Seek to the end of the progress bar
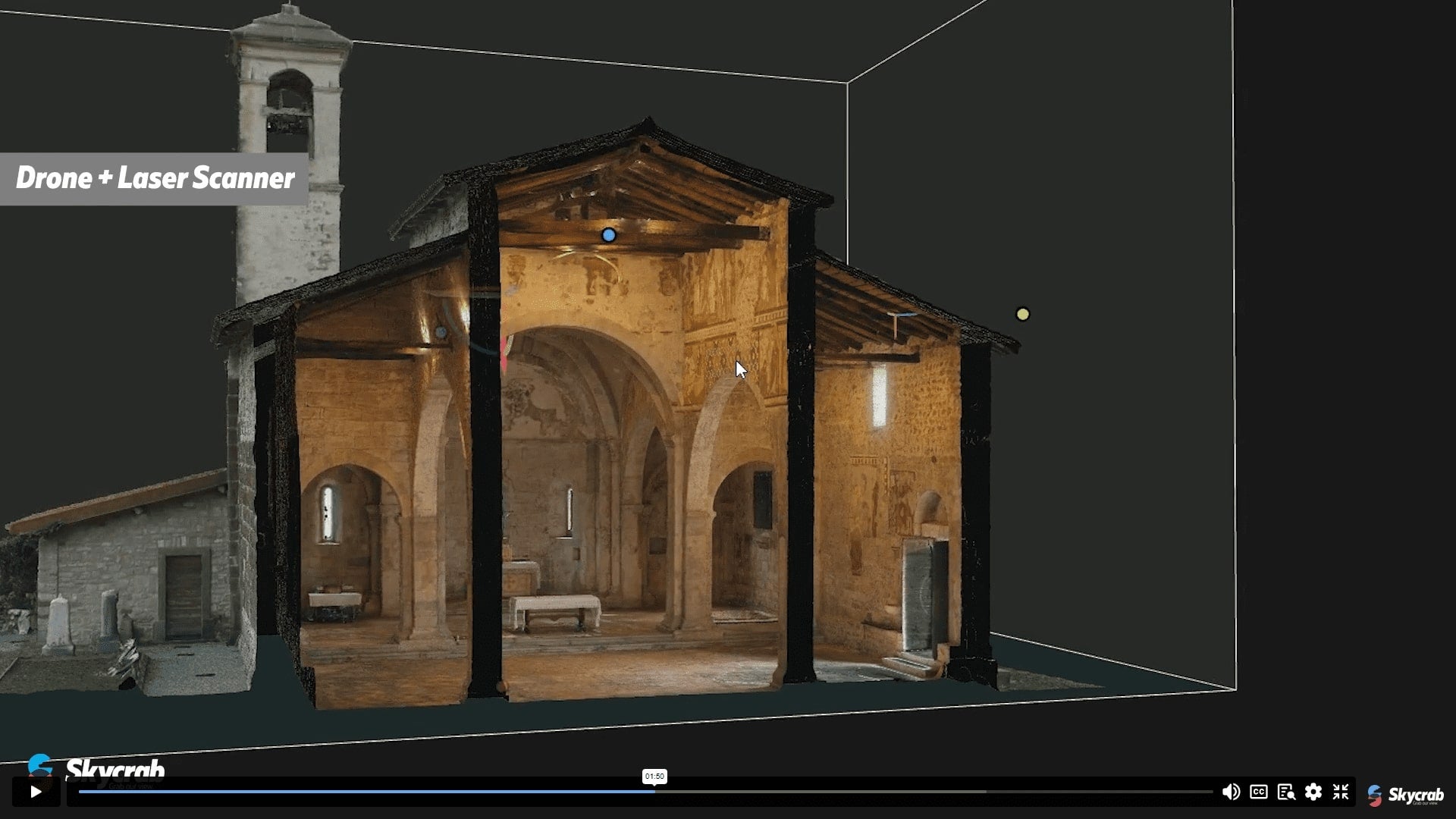 [x=1210, y=792]
